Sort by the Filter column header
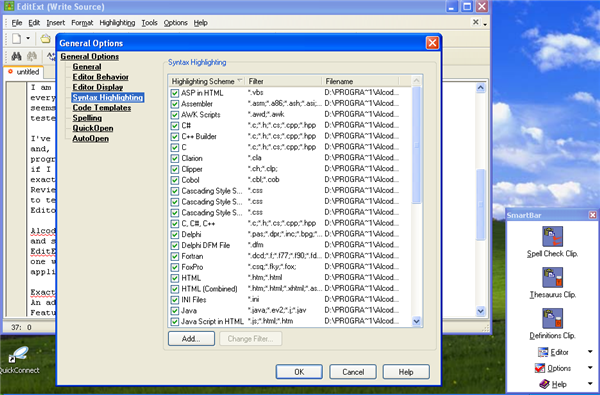Screen dimensions: 600x395 (283, 81)
